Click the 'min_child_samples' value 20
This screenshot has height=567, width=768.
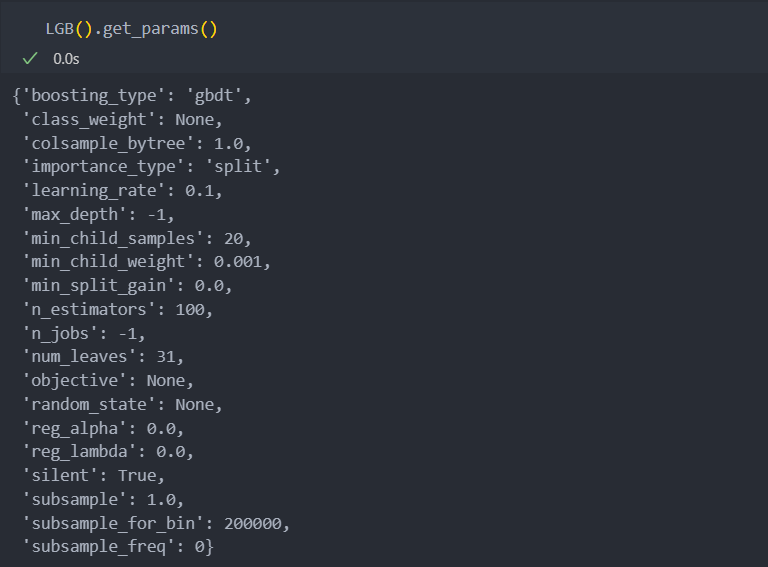(233, 238)
